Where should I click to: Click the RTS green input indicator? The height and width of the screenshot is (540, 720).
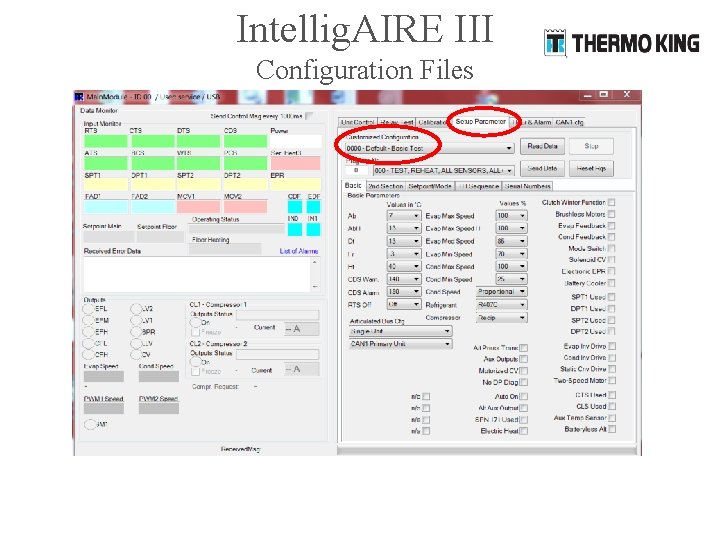(x=106, y=141)
